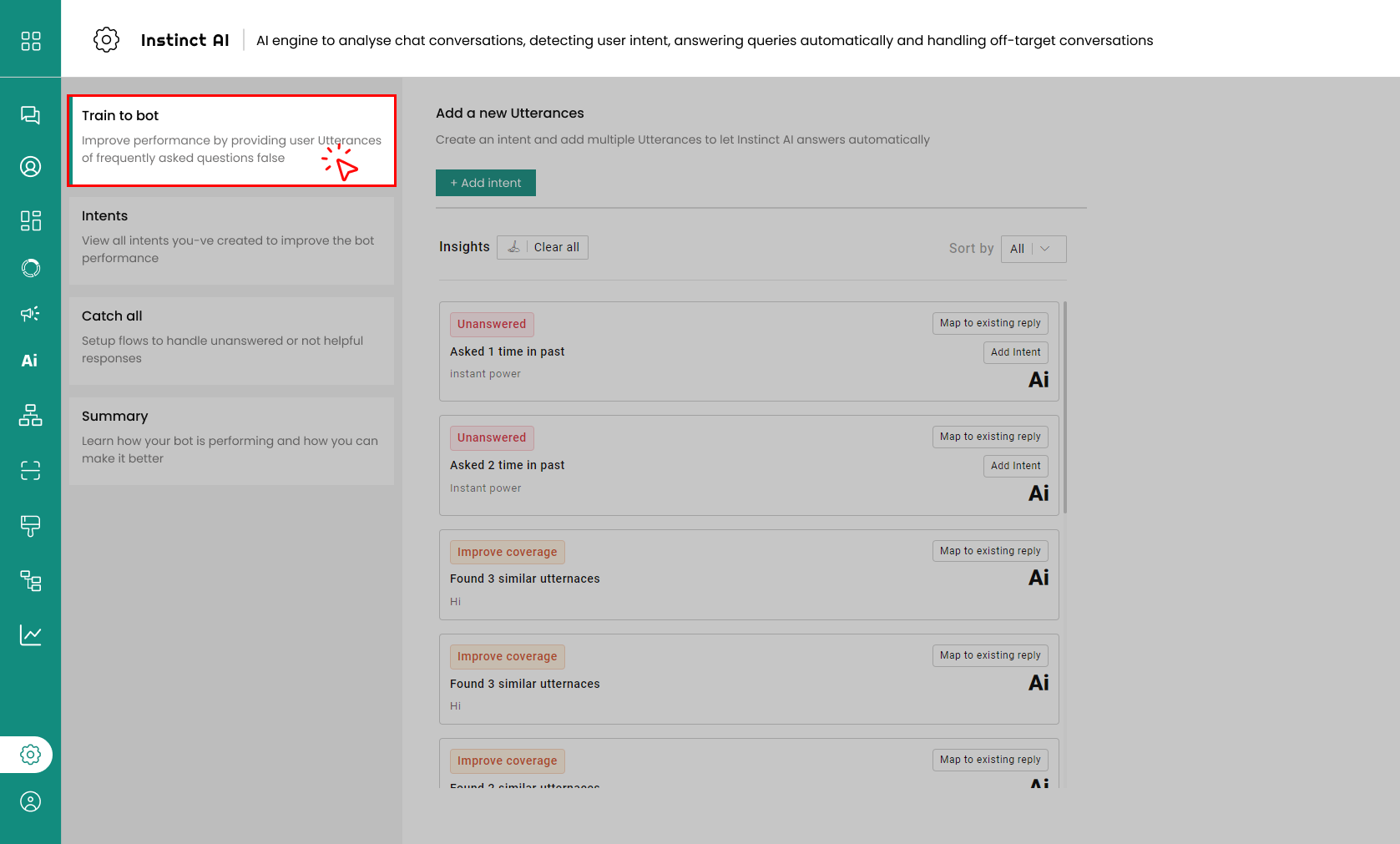Click the settings gear in sidebar
Viewport: 1400px width, 844px height.
pyautogui.click(x=30, y=755)
